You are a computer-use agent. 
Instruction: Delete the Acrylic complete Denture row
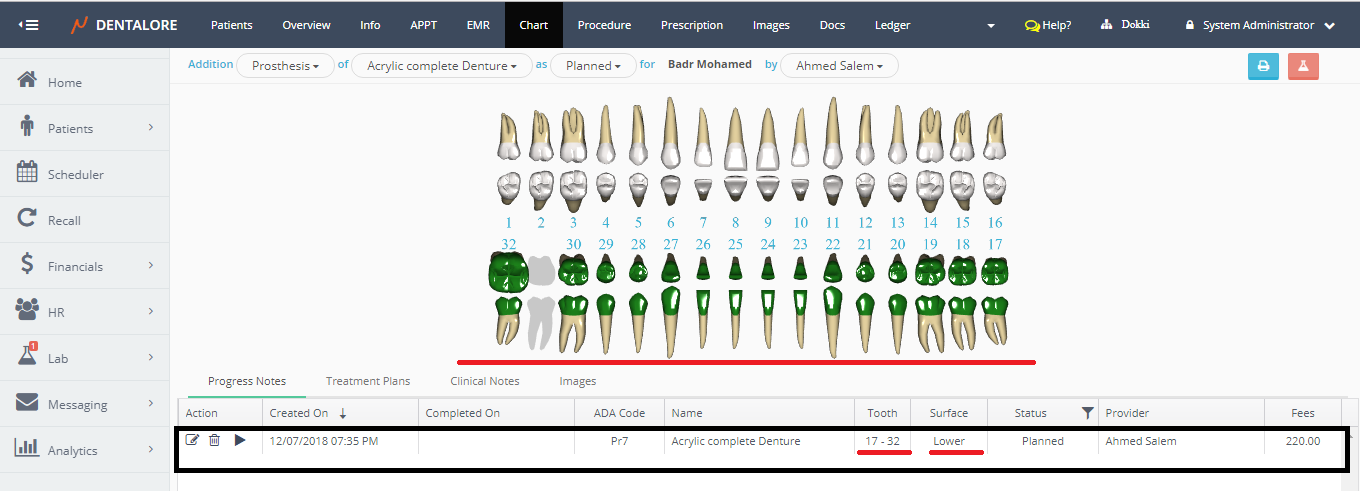coord(214,440)
